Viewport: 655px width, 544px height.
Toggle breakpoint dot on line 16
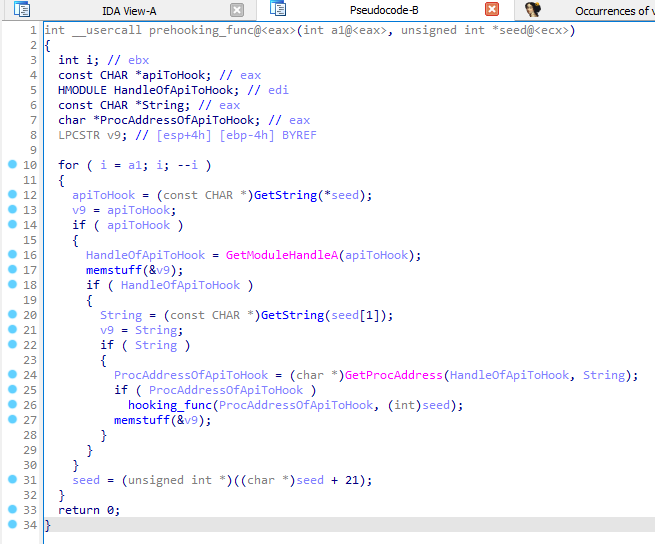tap(13, 254)
